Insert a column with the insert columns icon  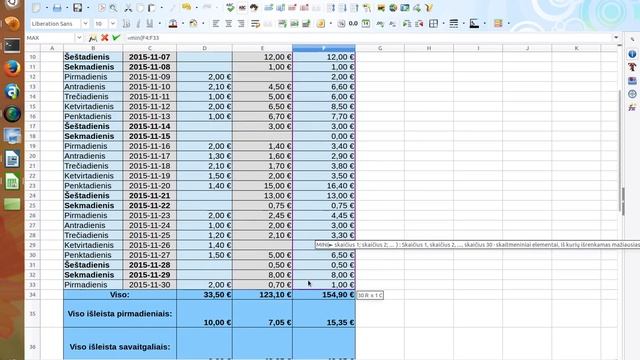(280, 8)
